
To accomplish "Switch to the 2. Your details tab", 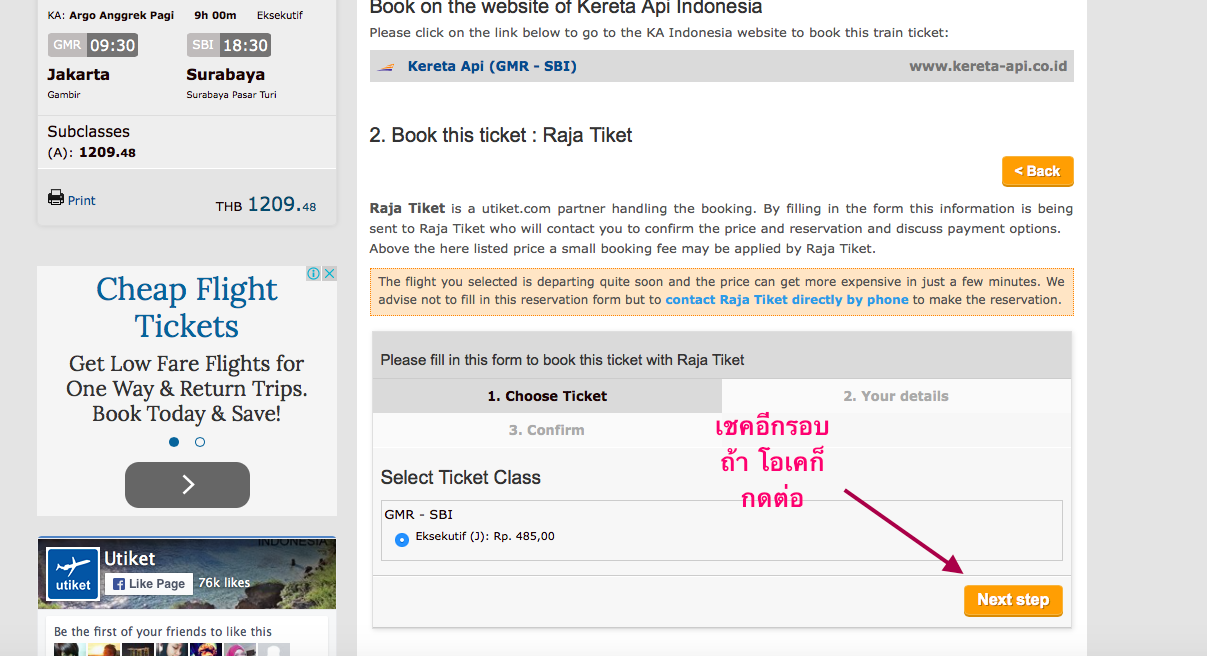I will [x=896, y=396].
